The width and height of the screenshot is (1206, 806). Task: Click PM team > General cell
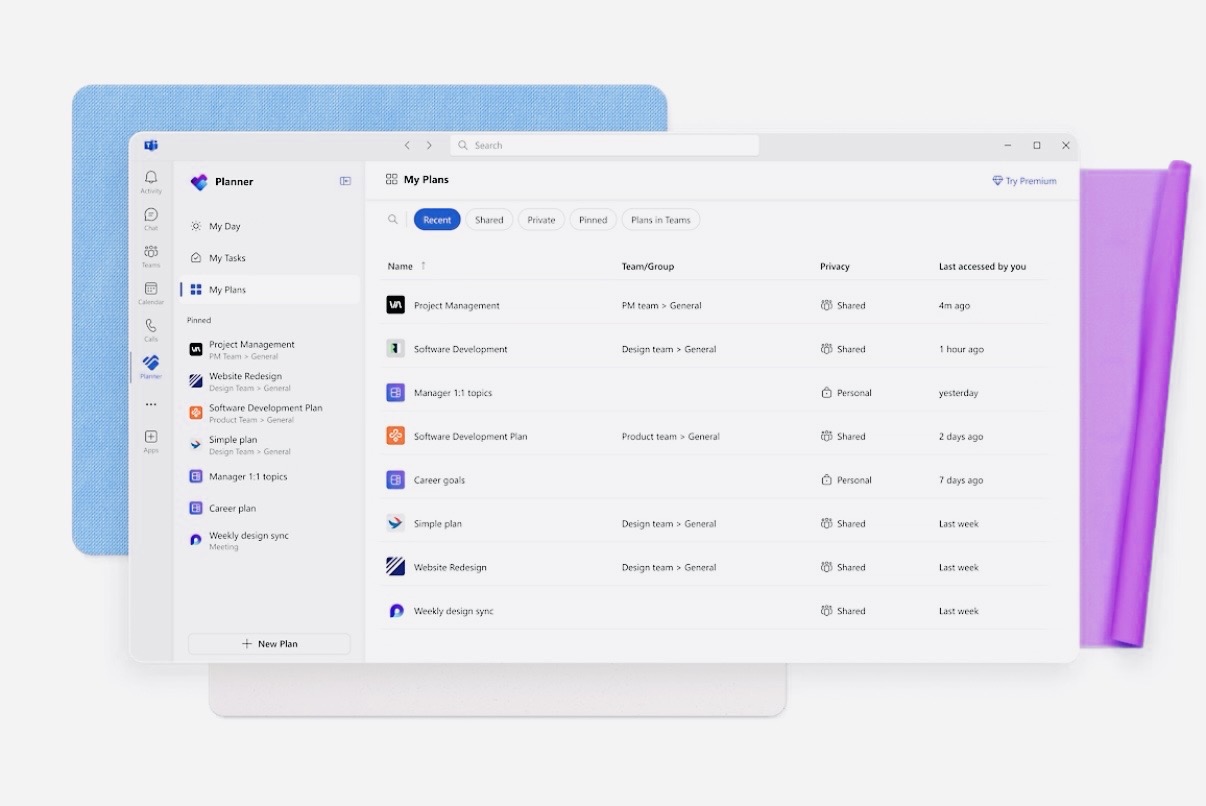point(662,306)
